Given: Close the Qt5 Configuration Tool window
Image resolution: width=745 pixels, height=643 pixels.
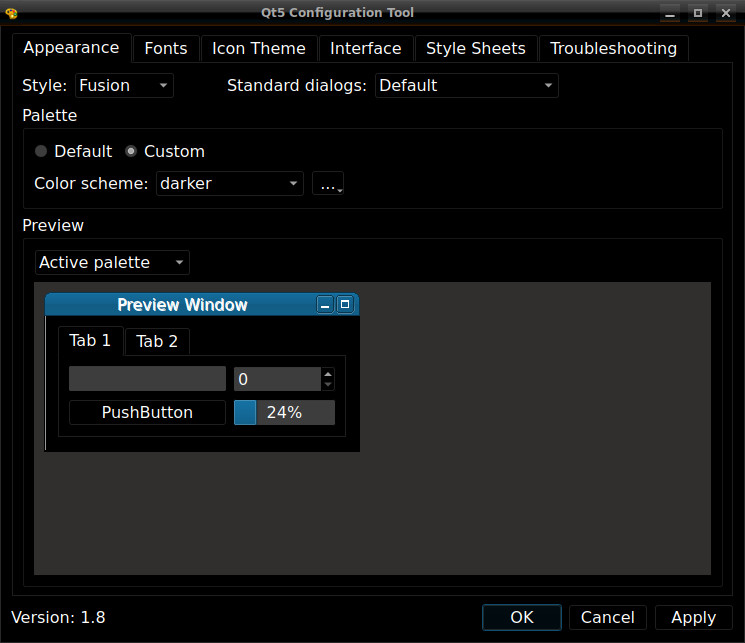Looking at the screenshot, I should (x=726, y=13).
